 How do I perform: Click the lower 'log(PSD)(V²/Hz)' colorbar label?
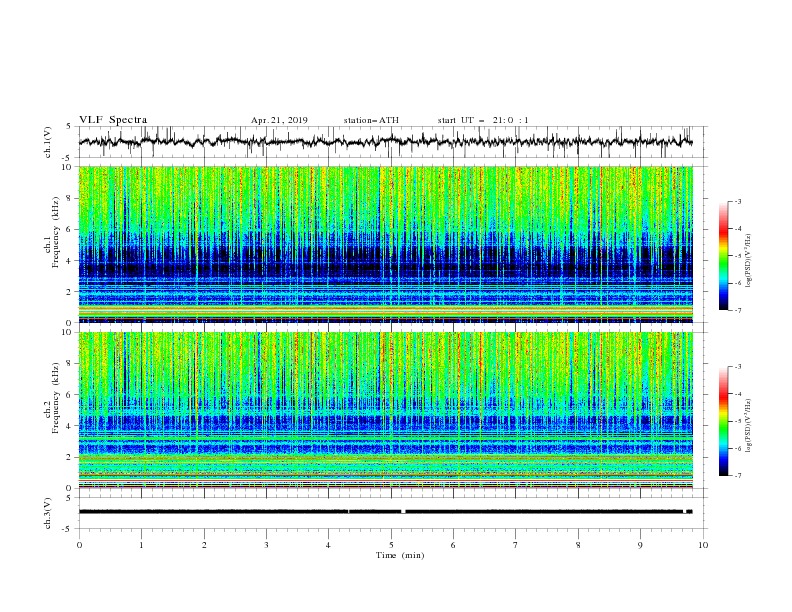click(x=749, y=425)
